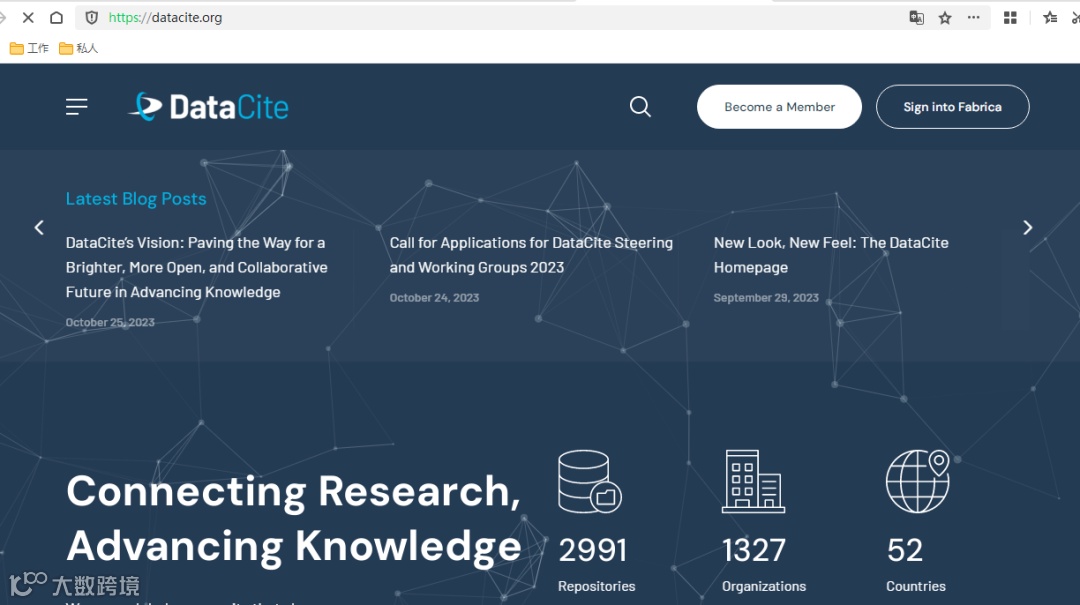The height and width of the screenshot is (605, 1080).
Task: Open the 工作 bookmarks folder
Action: (x=29, y=48)
